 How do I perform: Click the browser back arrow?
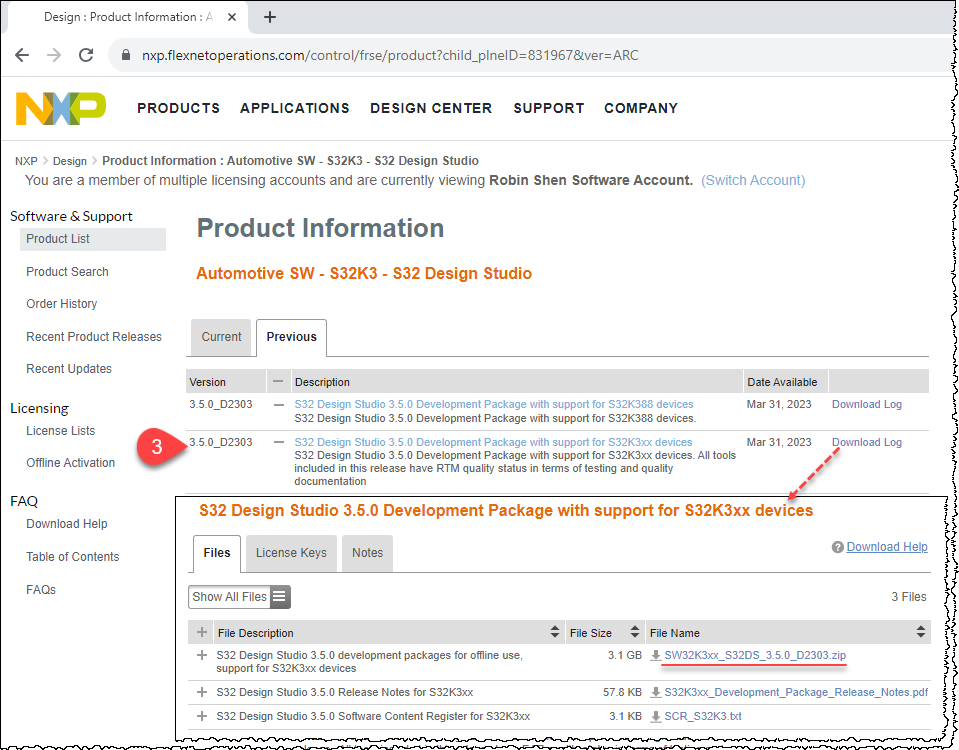(22, 55)
